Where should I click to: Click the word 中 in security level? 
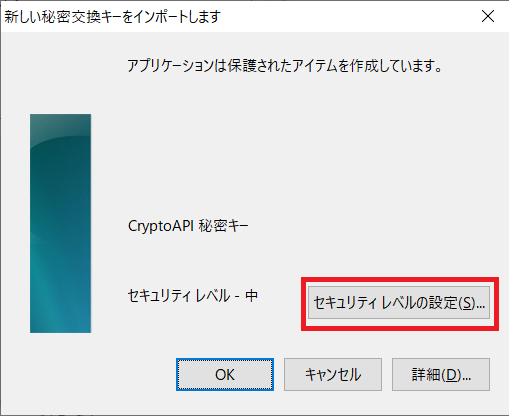pyautogui.click(x=251, y=296)
